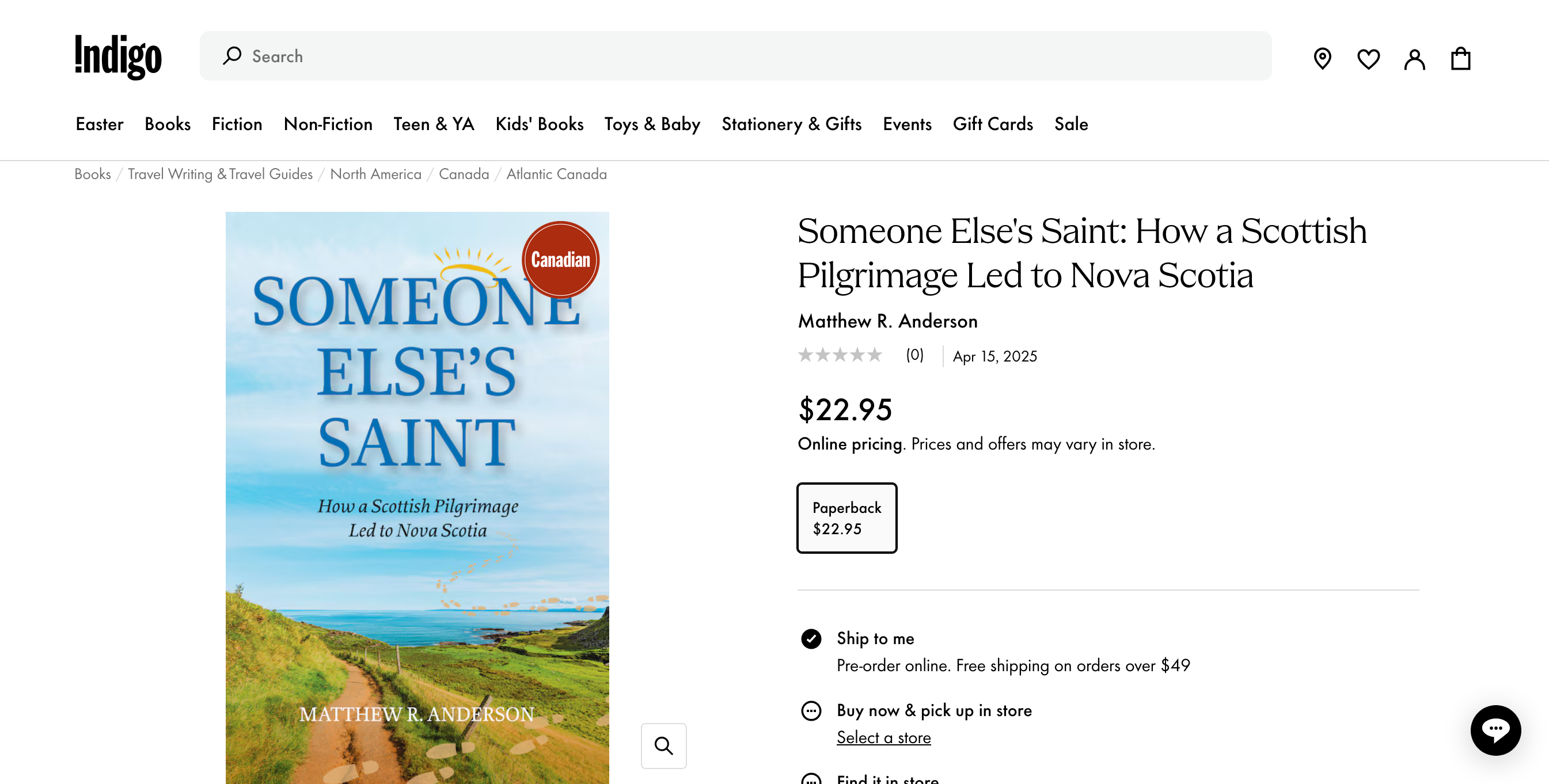Expand the Kids' Books menu
Image resolution: width=1549 pixels, height=784 pixels.
pyautogui.click(x=540, y=124)
